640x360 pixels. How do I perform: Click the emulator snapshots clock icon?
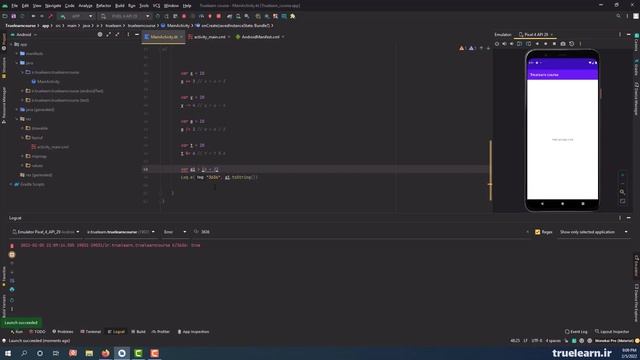pyautogui.click(x=571, y=44)
